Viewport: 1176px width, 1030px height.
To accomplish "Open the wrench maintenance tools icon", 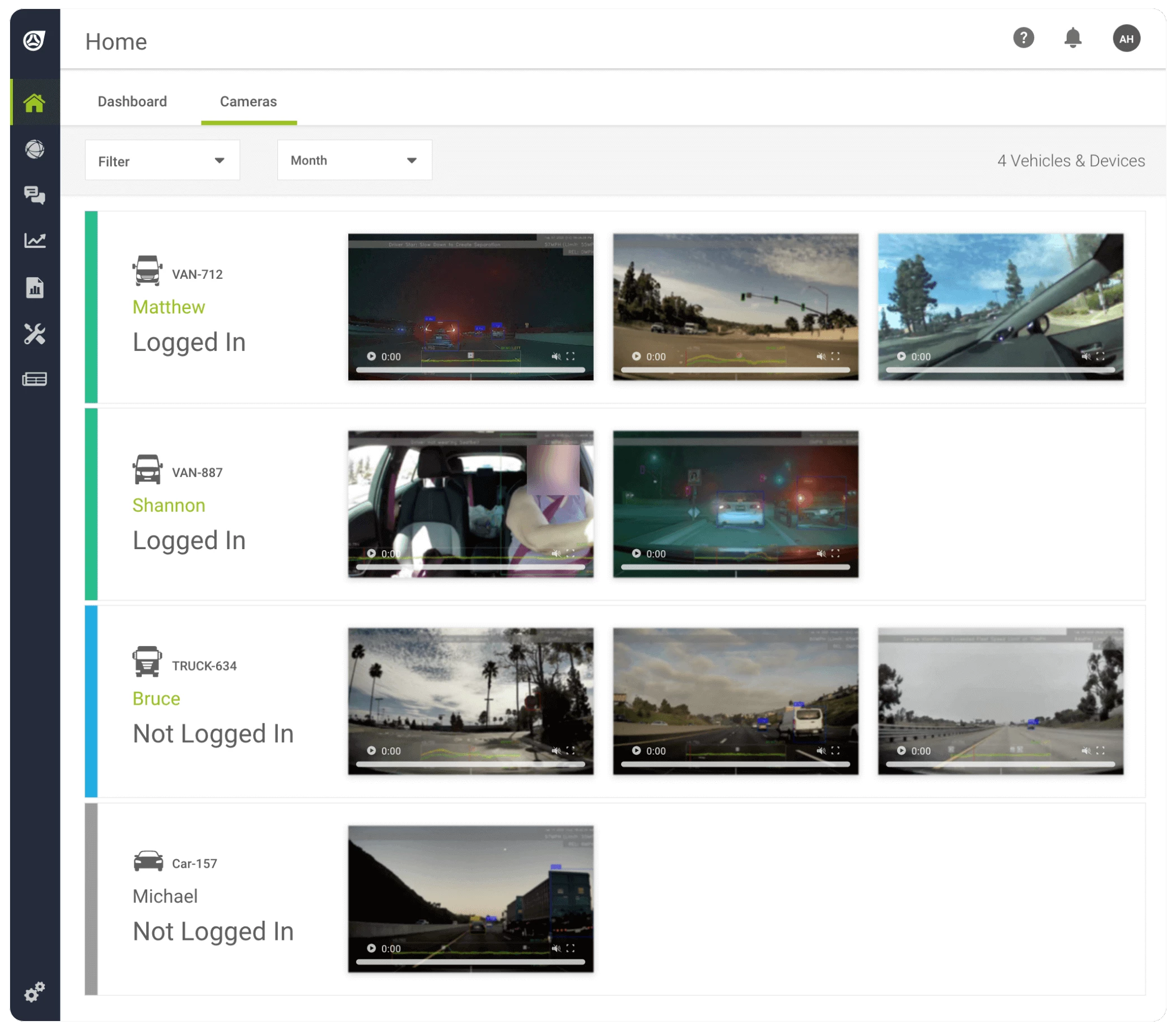I will point(35,334).
